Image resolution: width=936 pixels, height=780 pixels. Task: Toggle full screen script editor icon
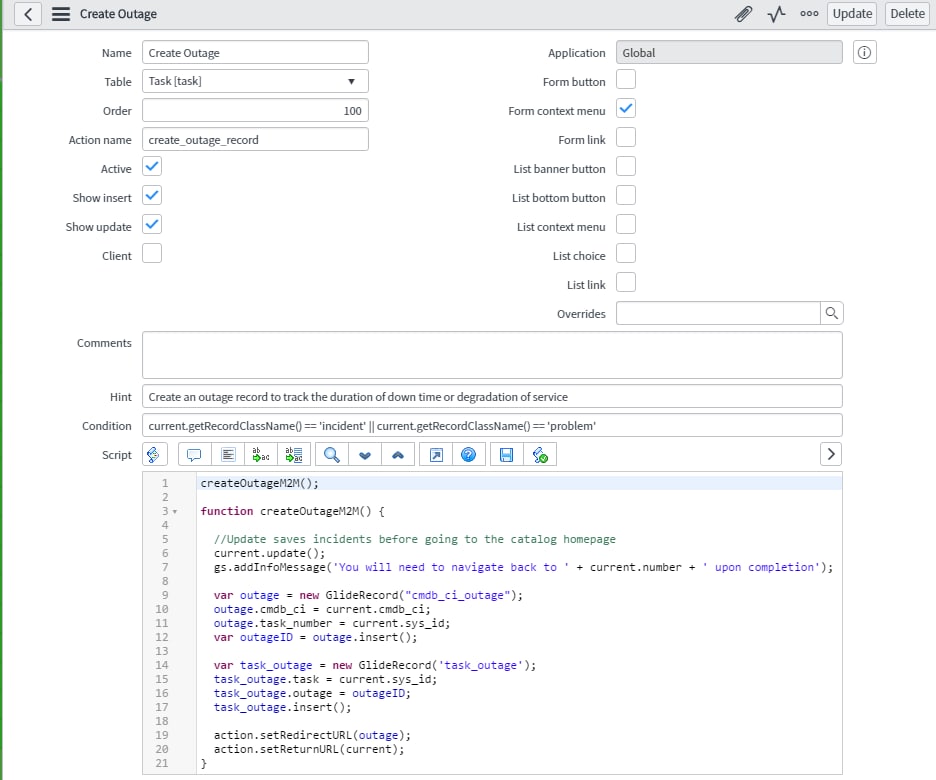point(436,455)
